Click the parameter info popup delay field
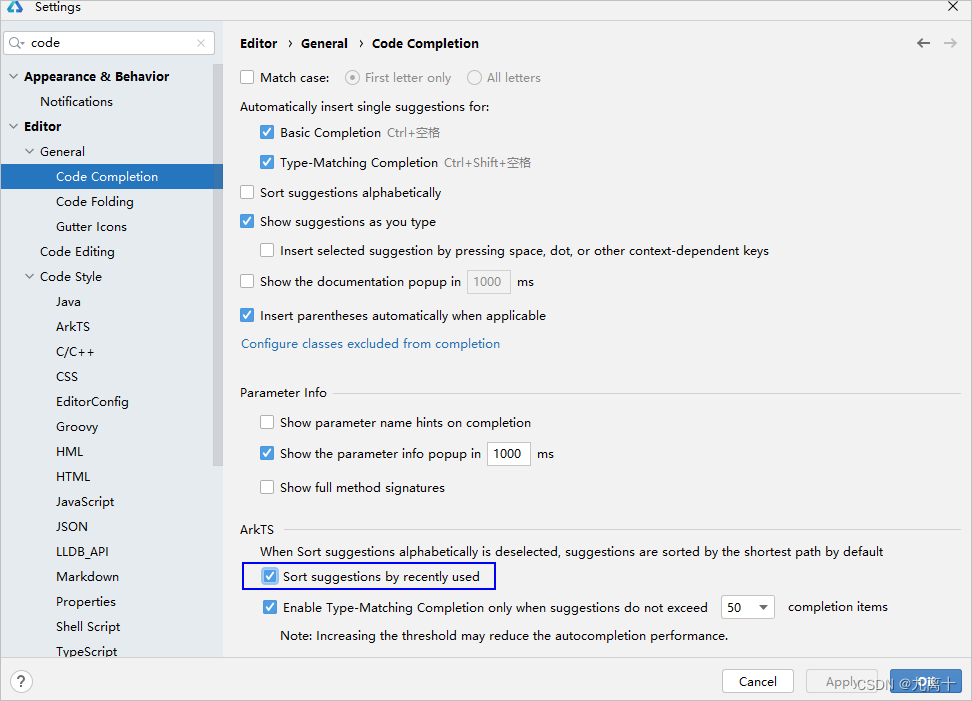 click(508, 454)
